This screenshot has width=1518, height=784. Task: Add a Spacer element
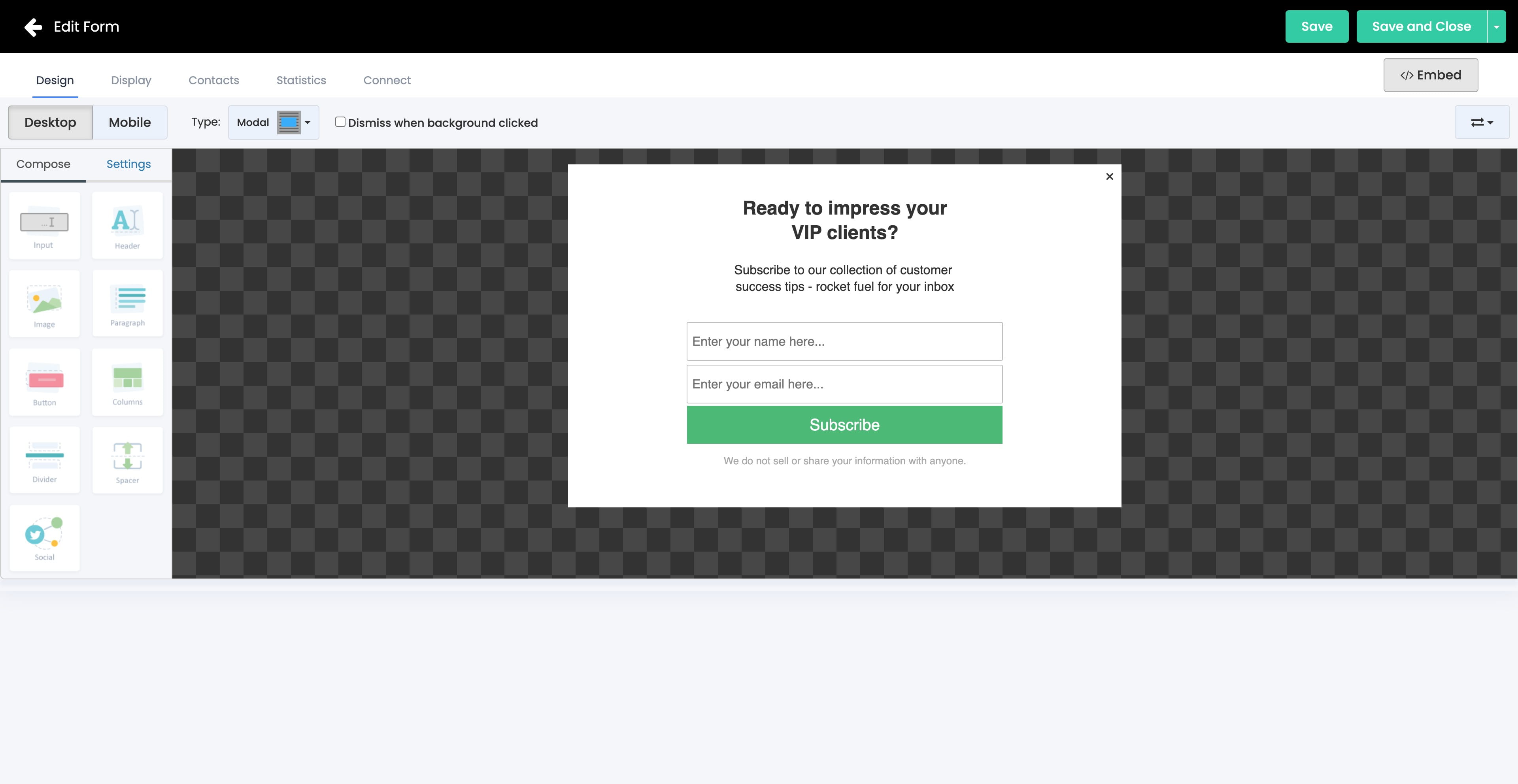pos(127,460)
